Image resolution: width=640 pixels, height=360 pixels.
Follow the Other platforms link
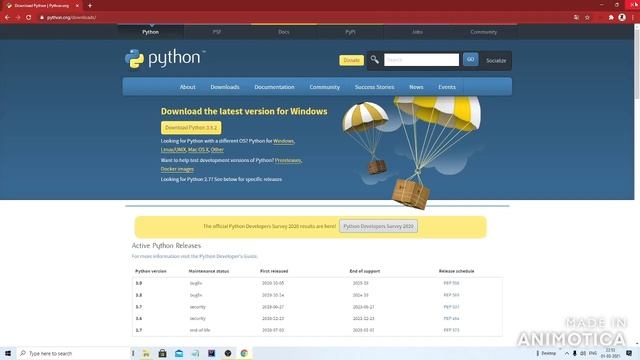[x=217, y=150]
